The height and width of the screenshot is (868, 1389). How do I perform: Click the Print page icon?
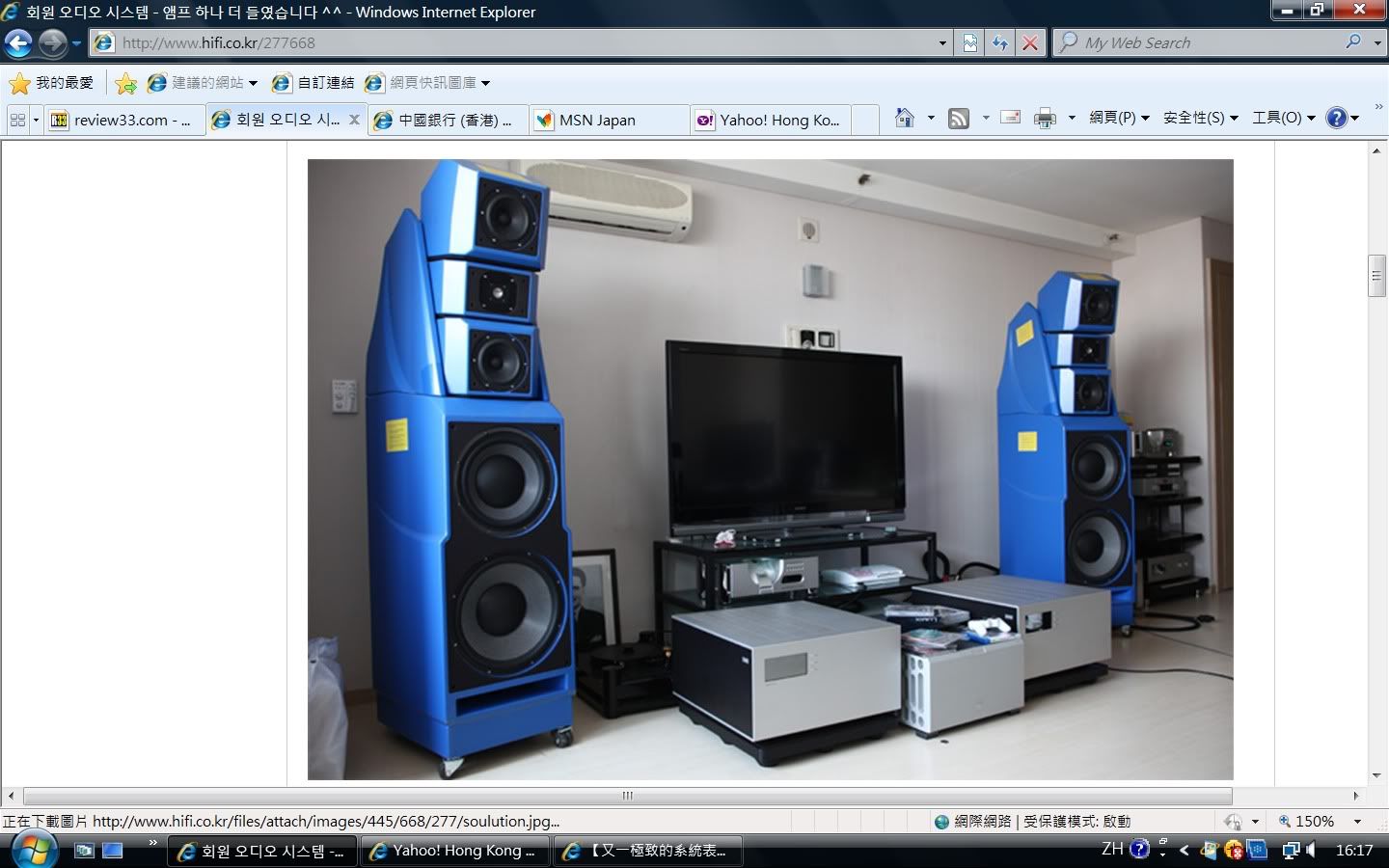(1045, 118)
